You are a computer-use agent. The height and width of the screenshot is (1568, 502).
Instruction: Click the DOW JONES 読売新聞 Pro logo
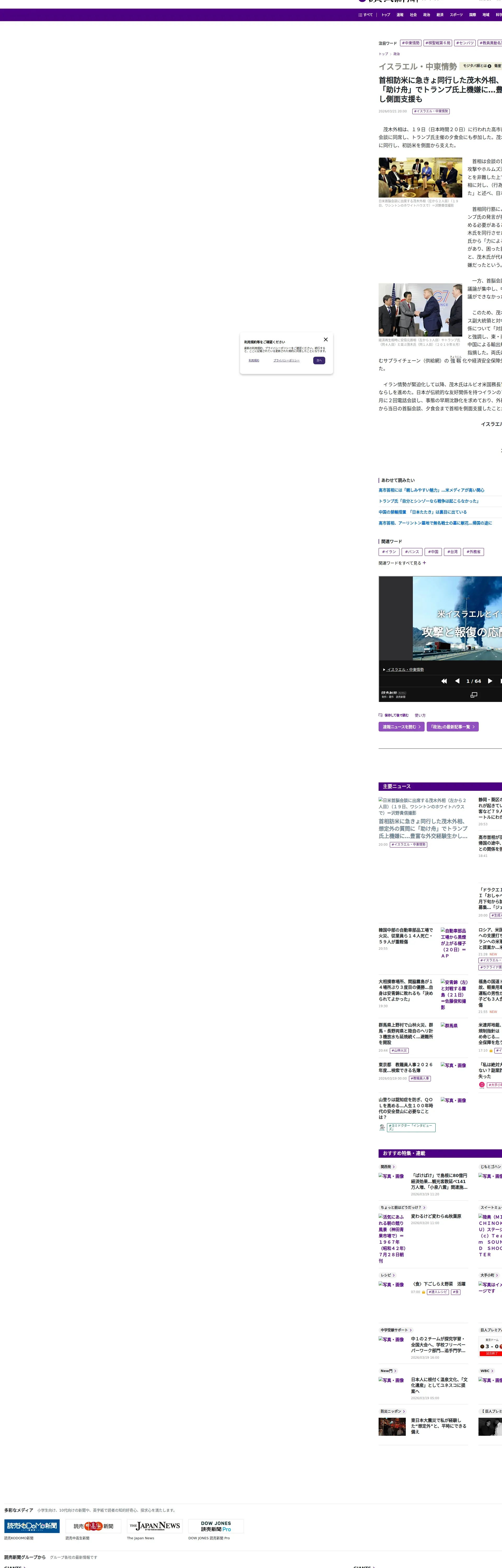[x=216, y=1526]
